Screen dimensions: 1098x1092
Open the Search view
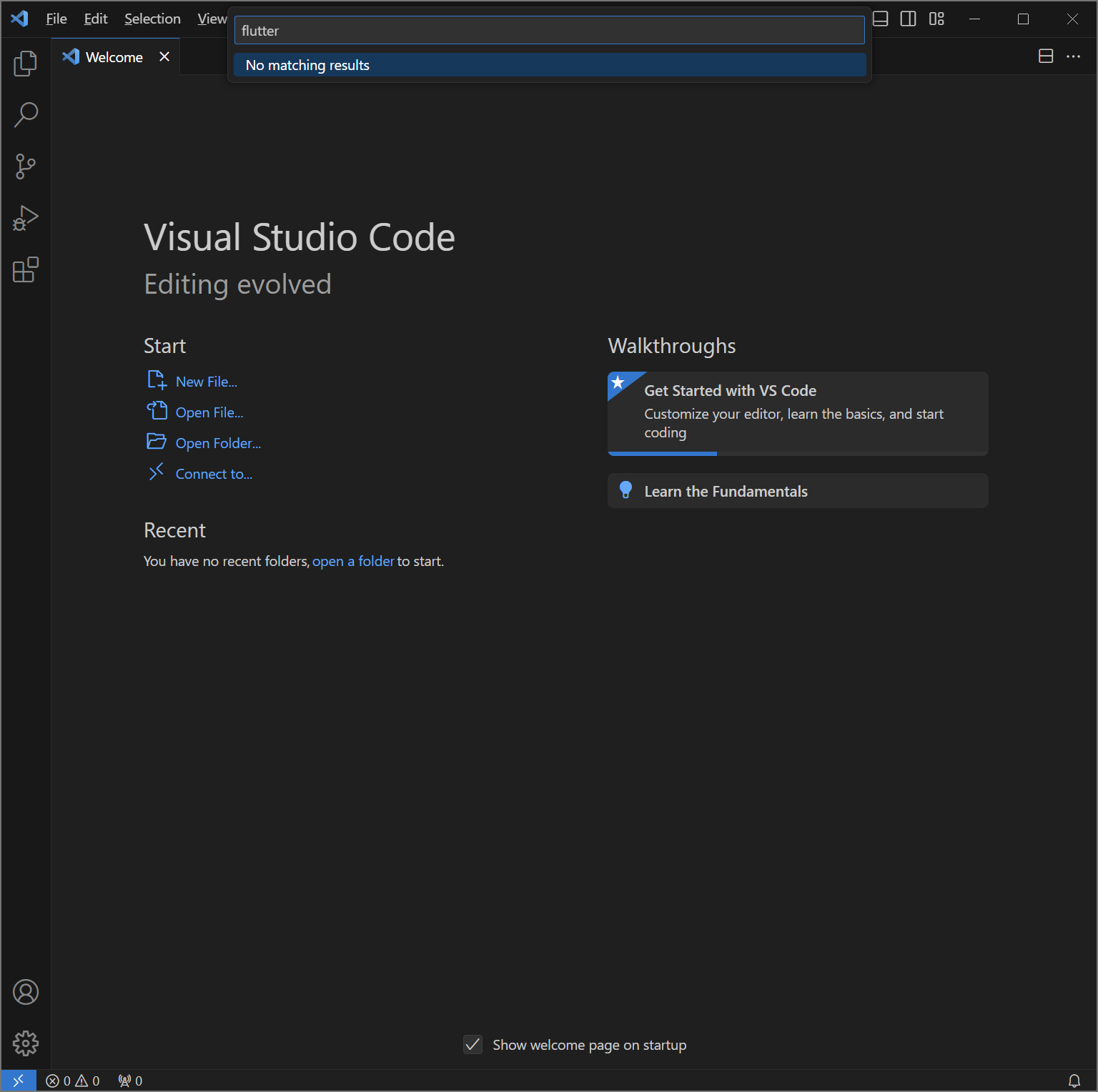click(26, 115)
